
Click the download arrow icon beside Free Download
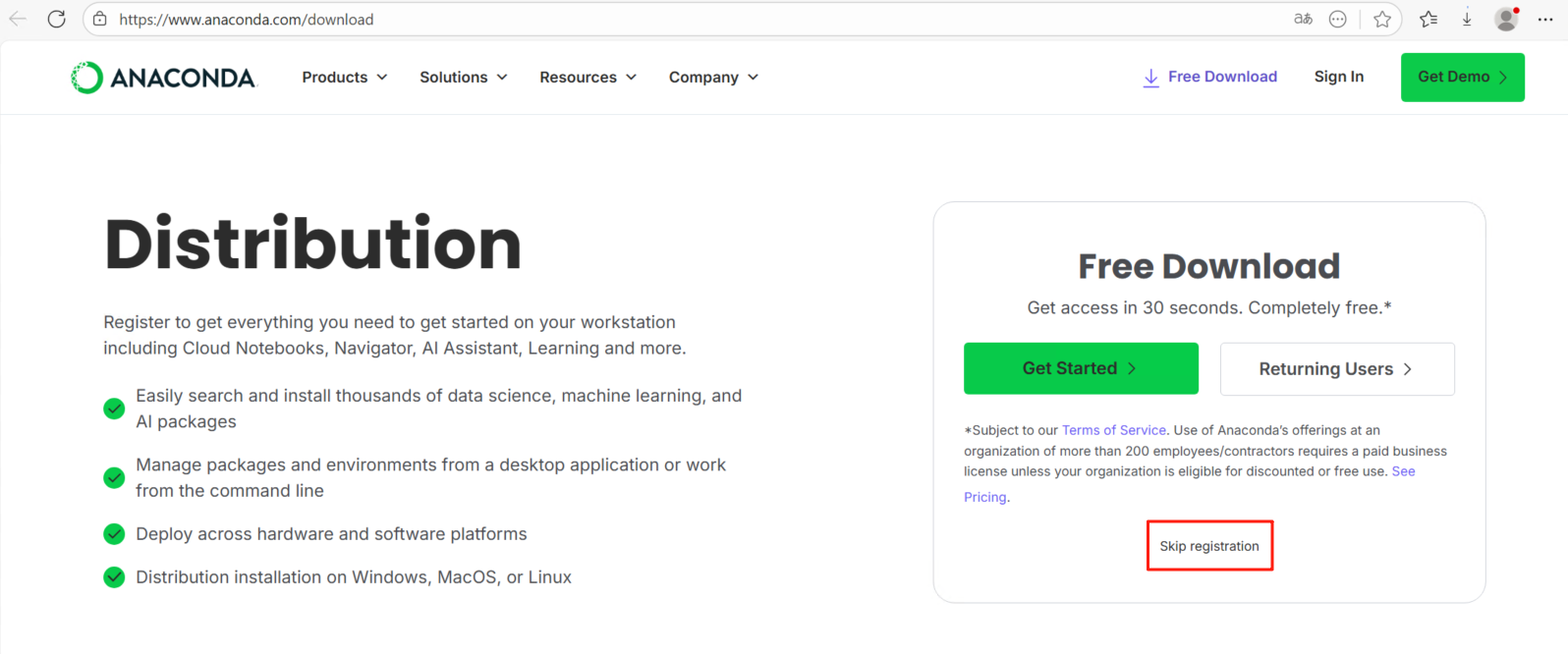1150,78
